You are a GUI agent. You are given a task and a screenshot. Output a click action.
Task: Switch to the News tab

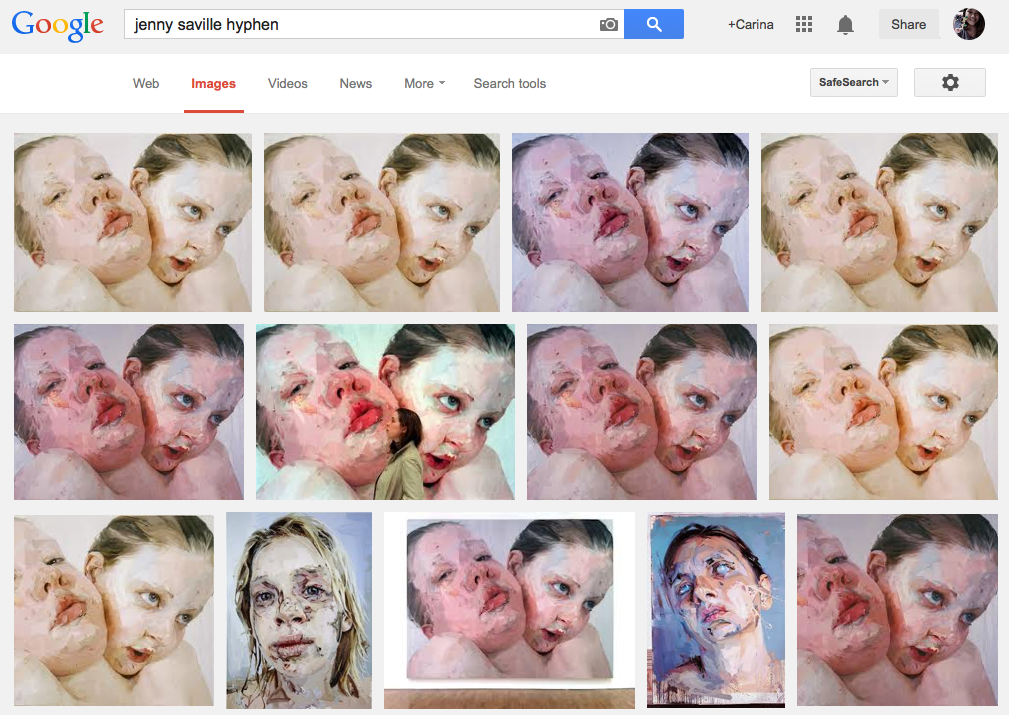point(355,84)
